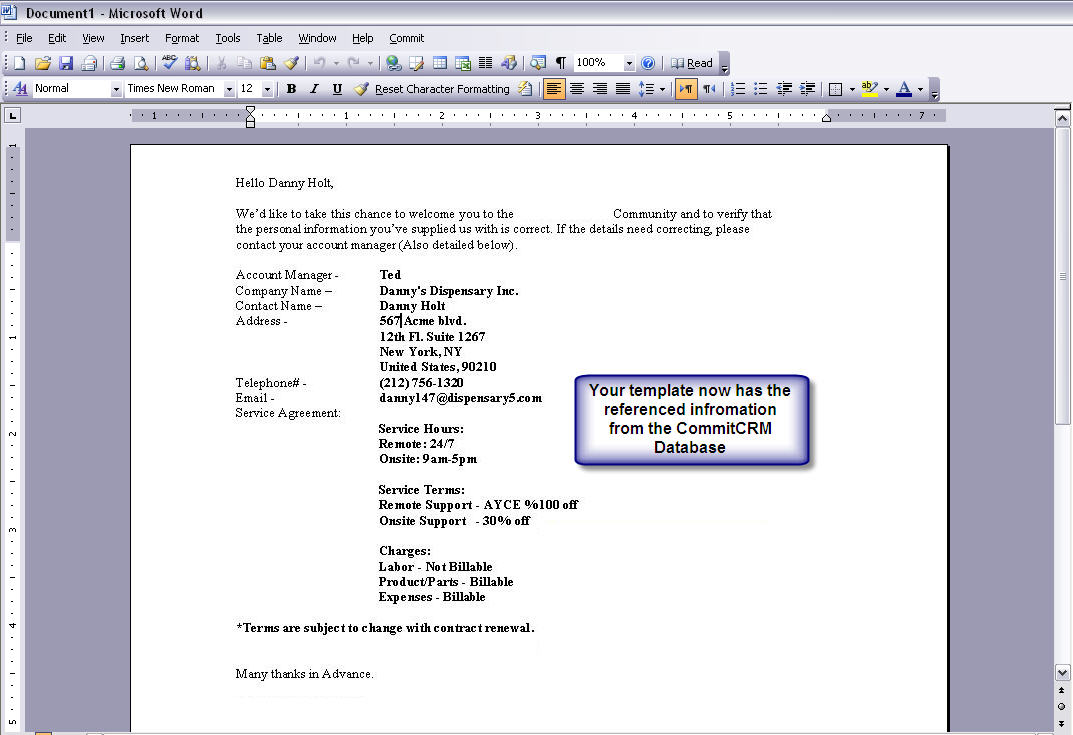Open the Format menu
The image size is (1073, 735).
click(182, 38)
